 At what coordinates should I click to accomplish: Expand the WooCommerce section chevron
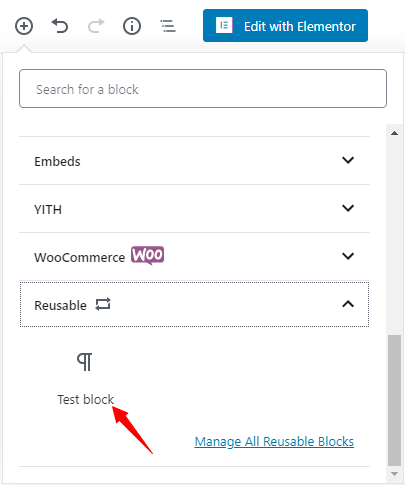click(x=348, y=256)
